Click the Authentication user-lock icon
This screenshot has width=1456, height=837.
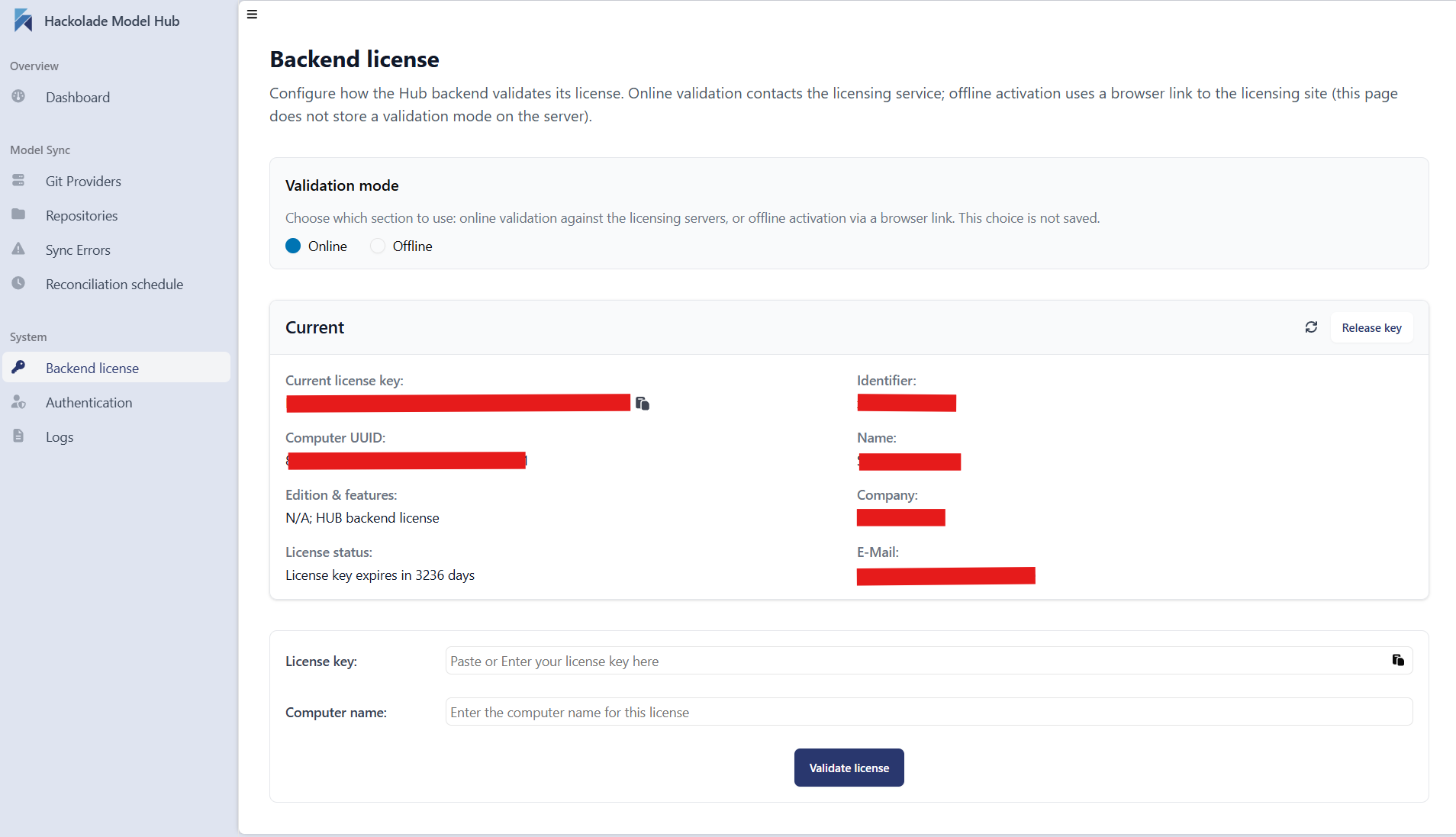18,402
